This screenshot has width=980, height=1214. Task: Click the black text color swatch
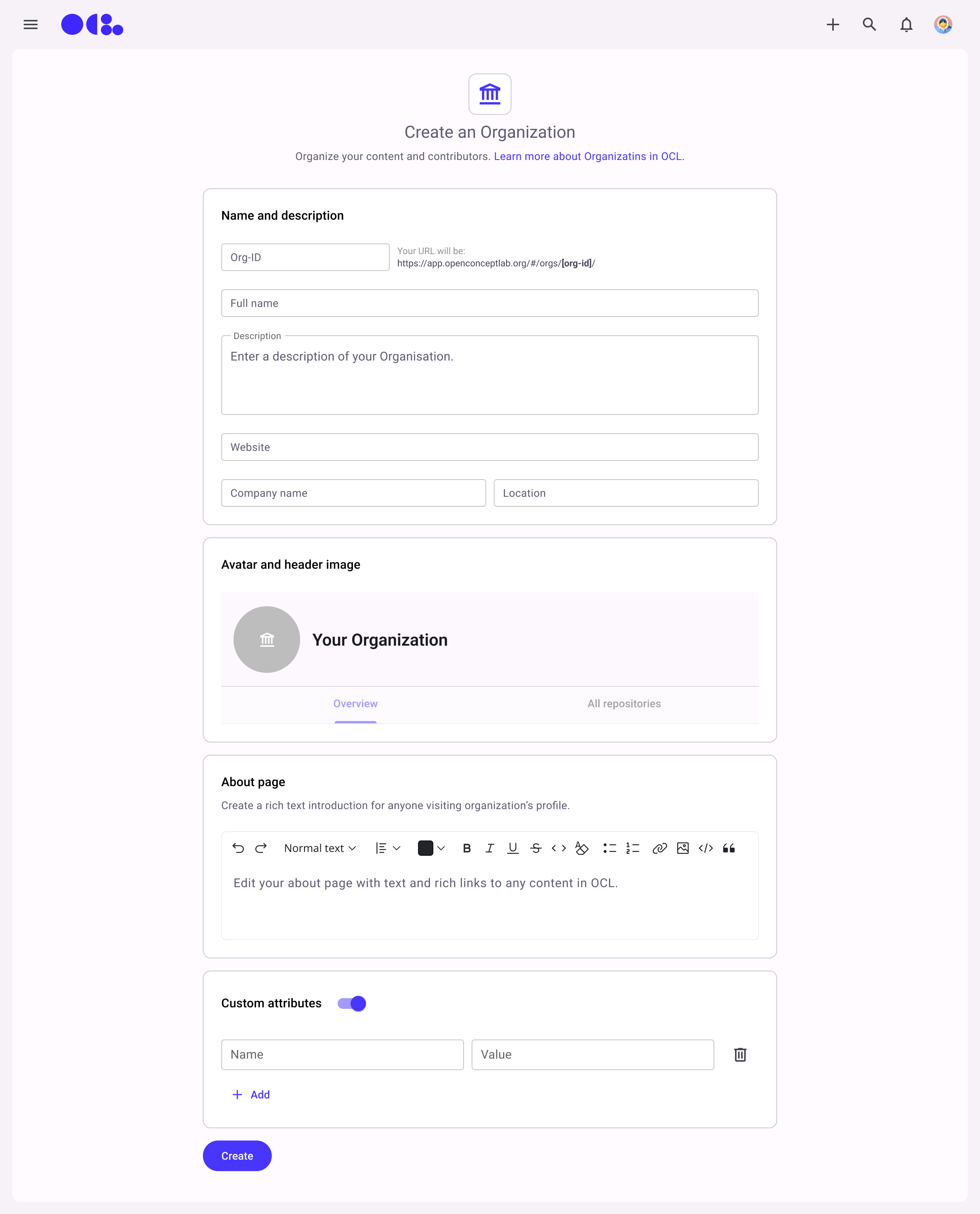425,848
